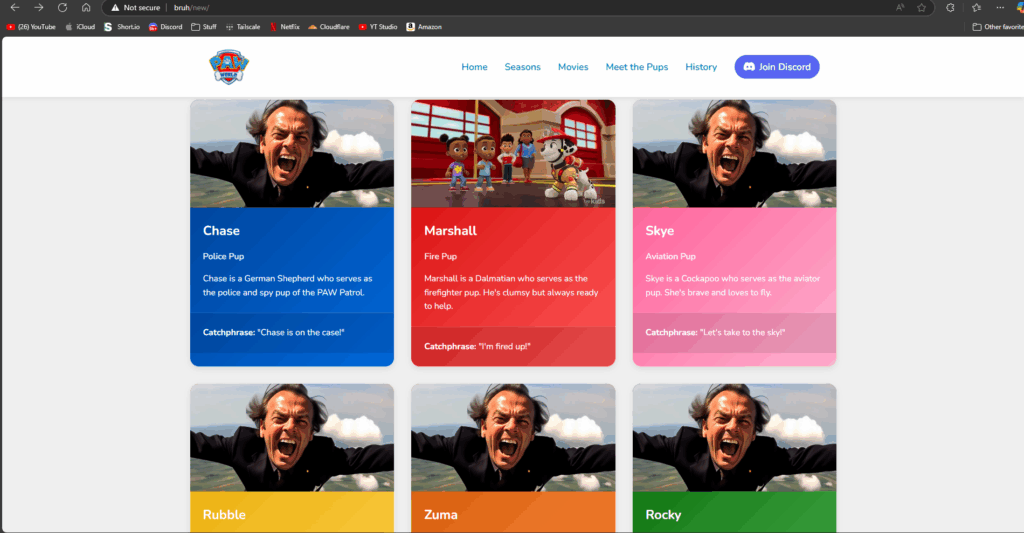
Task: Click the browser back arrow
Action: 14,7
